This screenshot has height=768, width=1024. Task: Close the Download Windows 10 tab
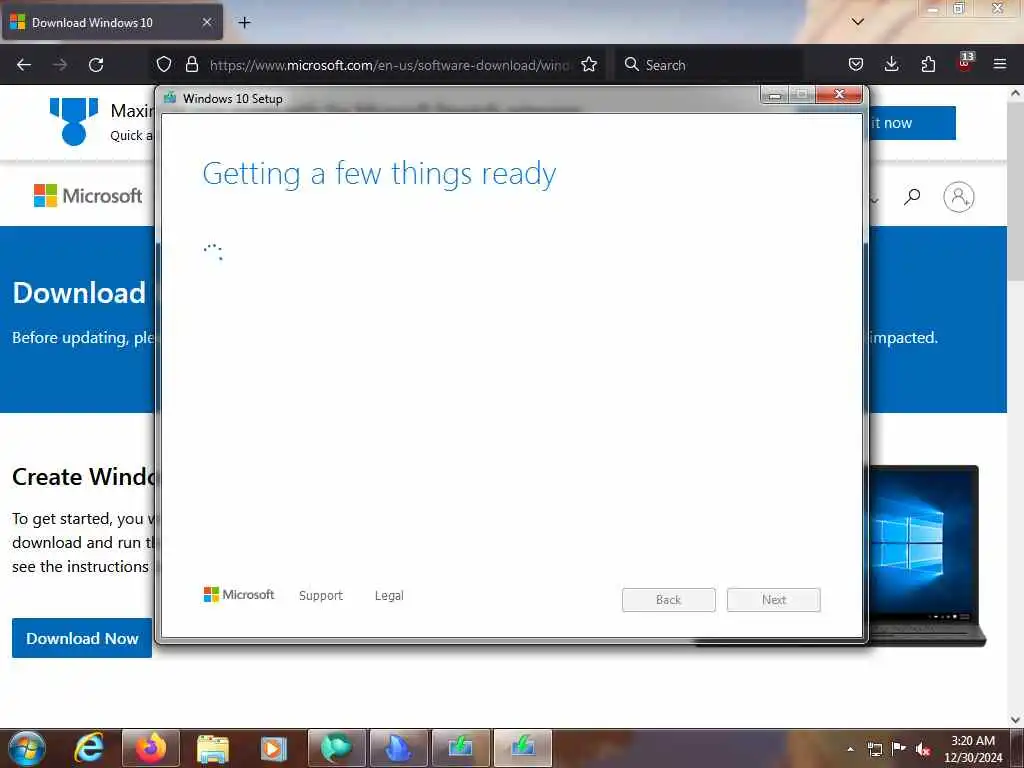point(207,22)
